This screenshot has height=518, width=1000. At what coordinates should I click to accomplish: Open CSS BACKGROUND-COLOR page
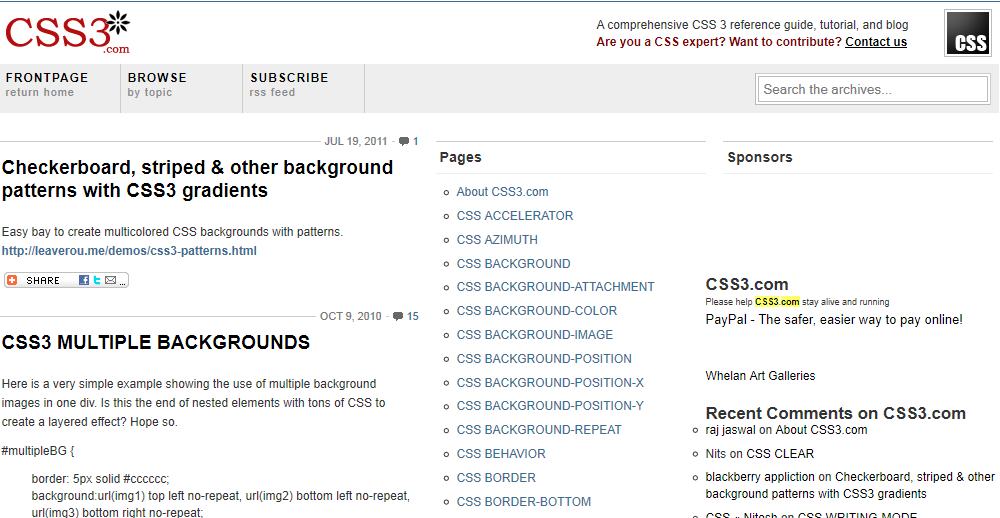[x=537, y=311]
